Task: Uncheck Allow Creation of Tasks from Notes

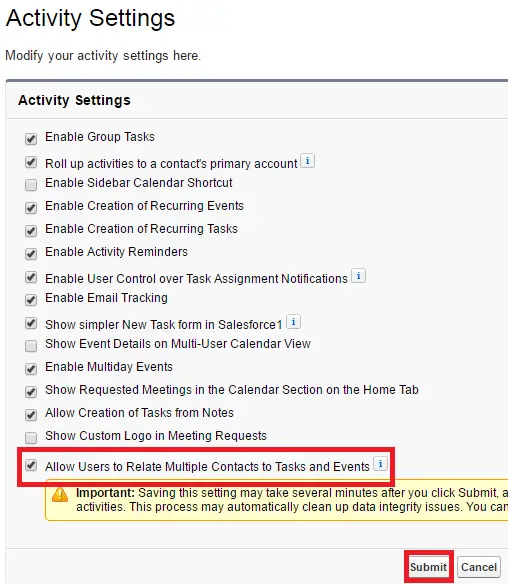Action: click(x=31, y=415)
